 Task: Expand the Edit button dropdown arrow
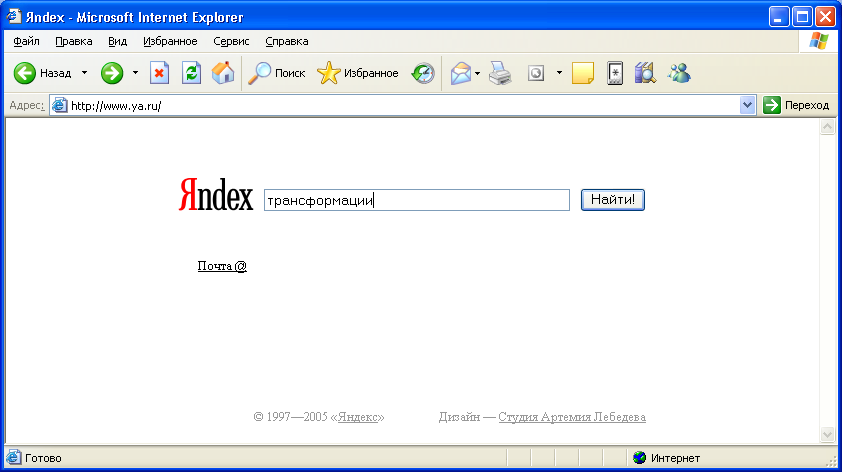coord(559,73)
